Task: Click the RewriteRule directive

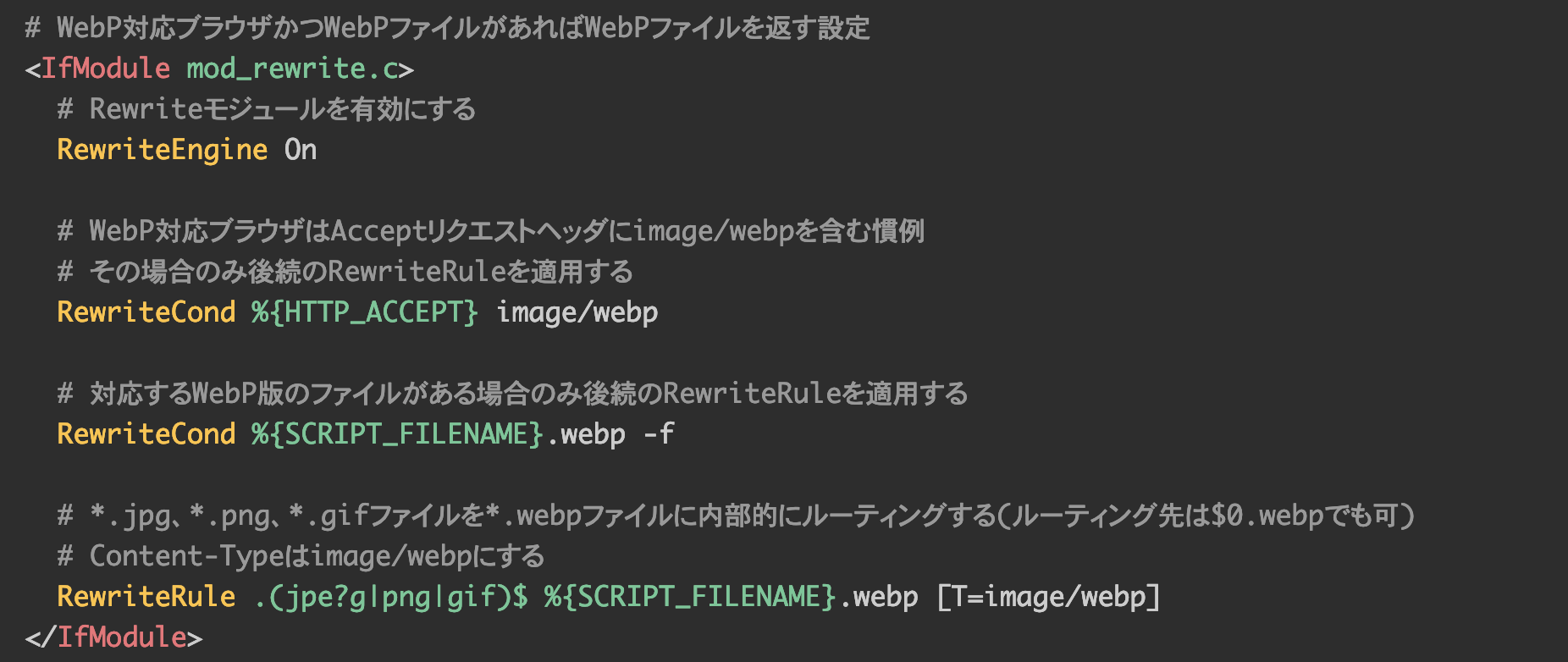Action: click(146, 597)
